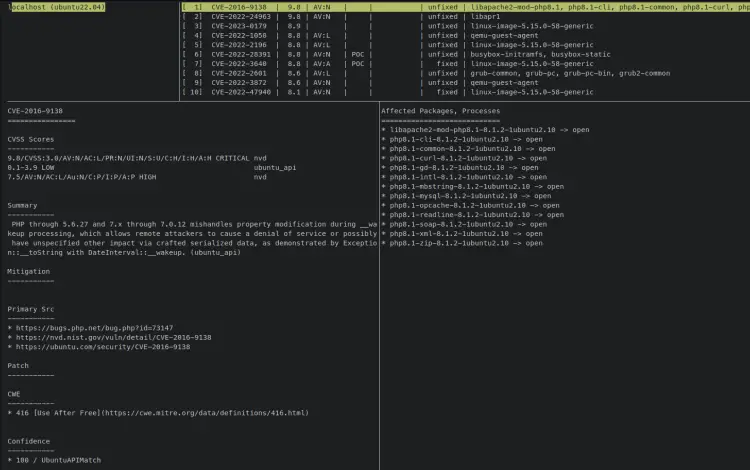Open the ubuntu.com security CVE-2016-9138 link
Viewport: 750px width, 470px height.
click(103, 347)
